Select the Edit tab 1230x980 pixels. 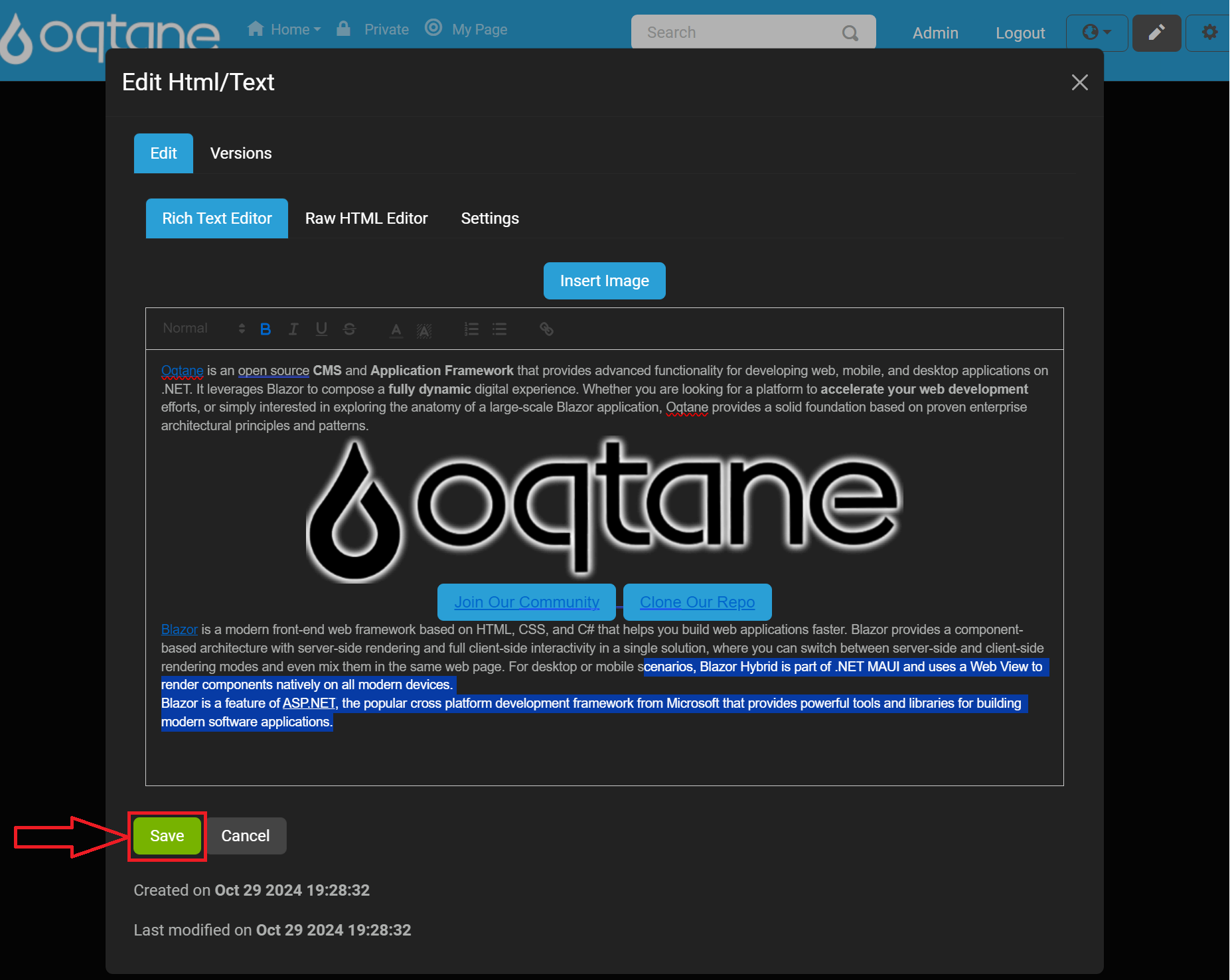tap(163, 153)
